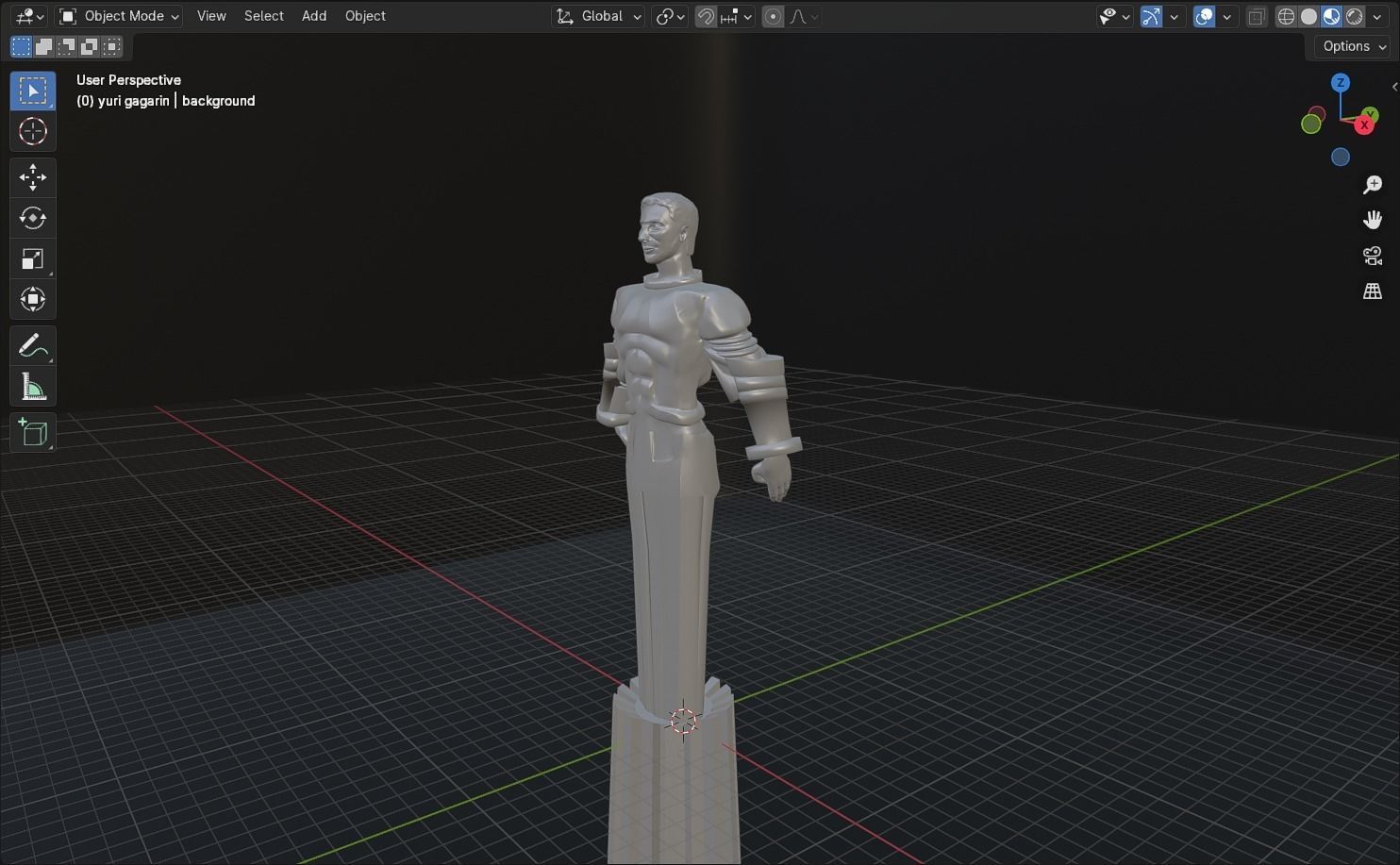Expand the shading options arrow

pyautogui.click(x=1377, y=16)
